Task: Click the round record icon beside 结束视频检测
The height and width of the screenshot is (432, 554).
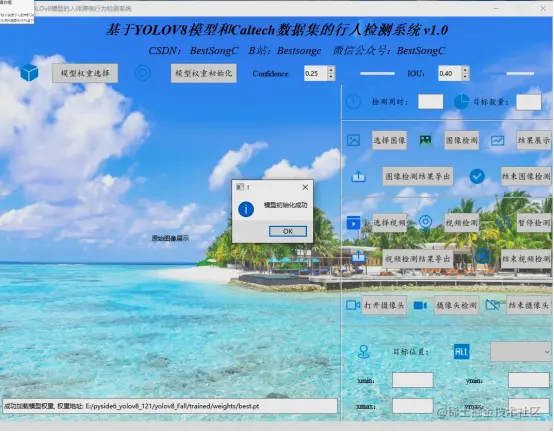Action: (482, 256)
